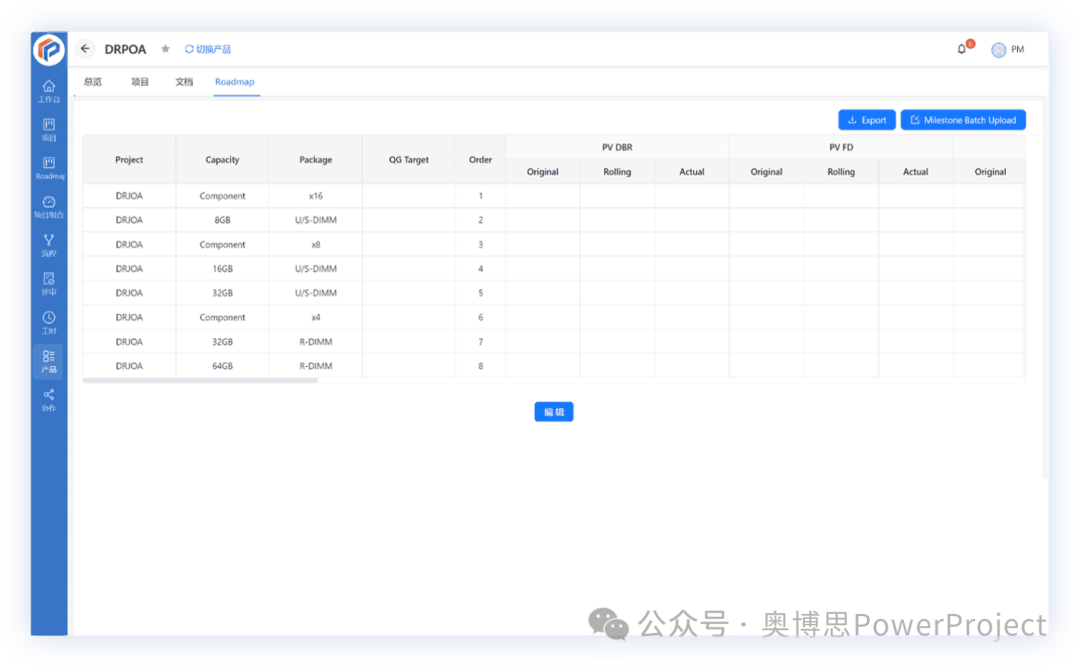The height and width of the screenshot is (668, 1080).
Task: Select the highlighted 产品 product sidebar icon
Action: 48,360
